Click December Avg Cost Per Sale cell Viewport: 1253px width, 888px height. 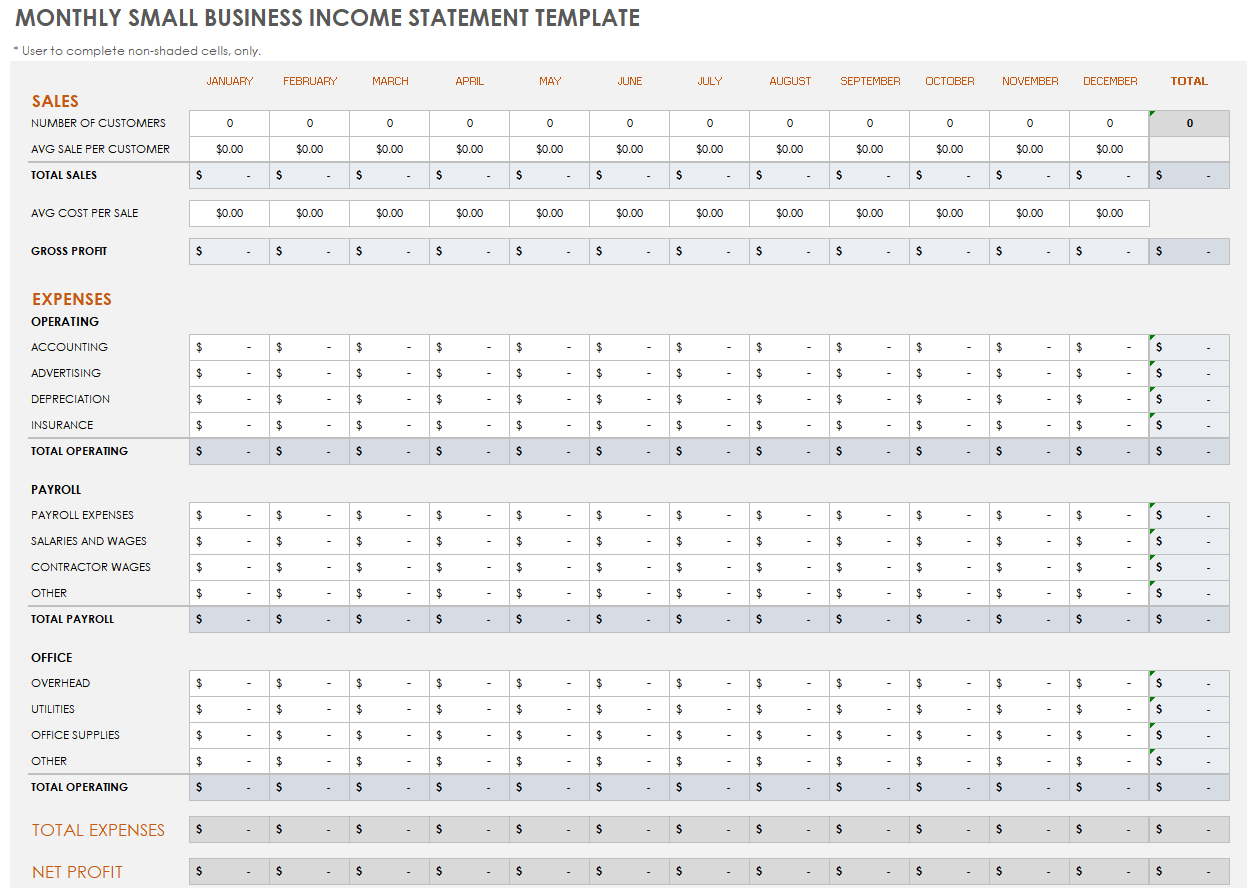(x=1109, y=213)
